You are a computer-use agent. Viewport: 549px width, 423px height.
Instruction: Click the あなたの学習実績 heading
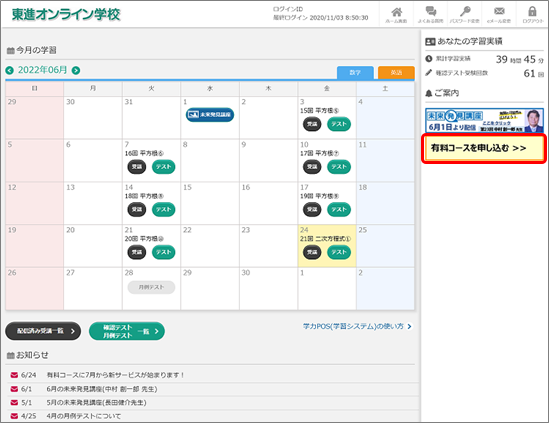coord(470,41)
